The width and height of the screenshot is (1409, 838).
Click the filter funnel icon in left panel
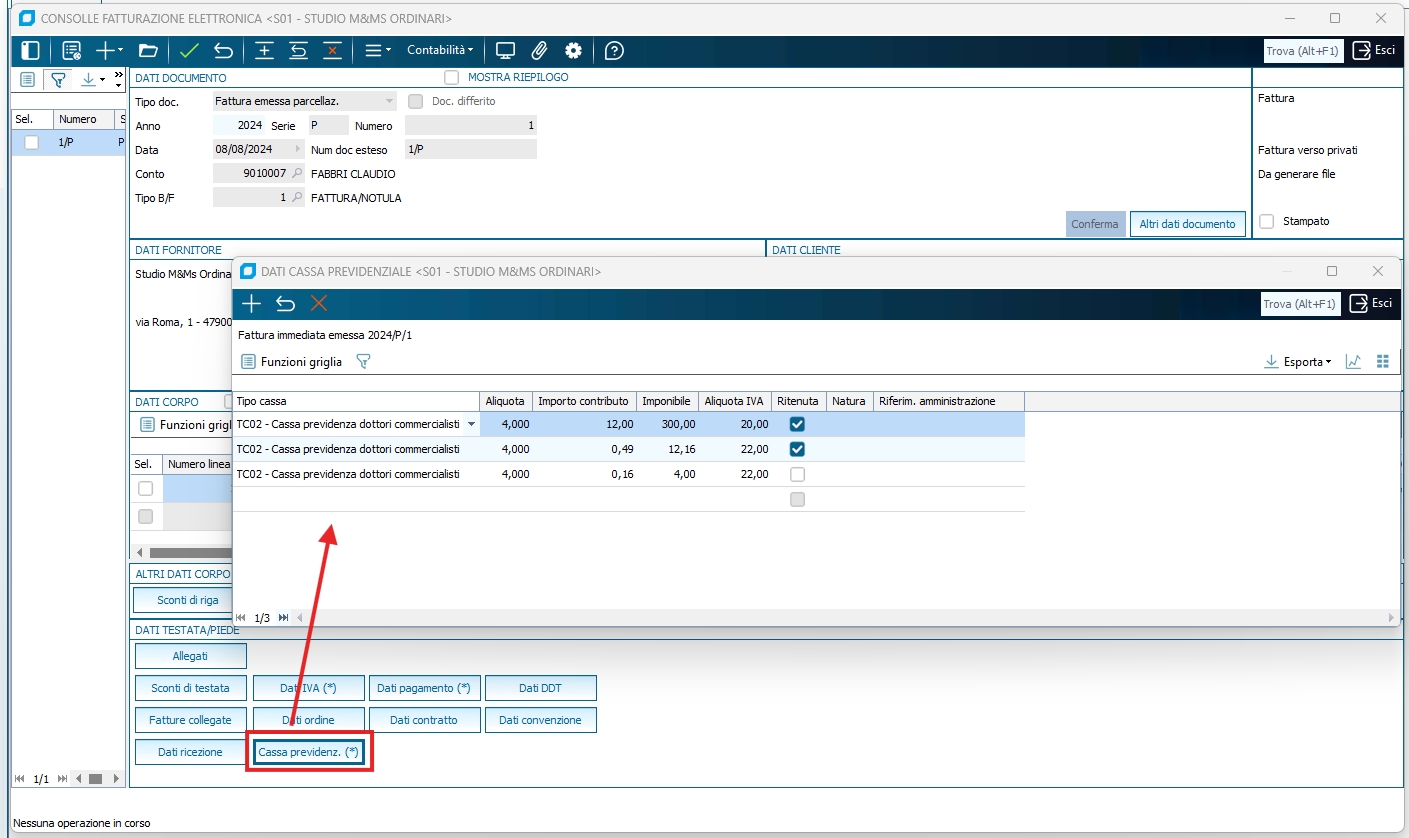click(x=58, y=79)
